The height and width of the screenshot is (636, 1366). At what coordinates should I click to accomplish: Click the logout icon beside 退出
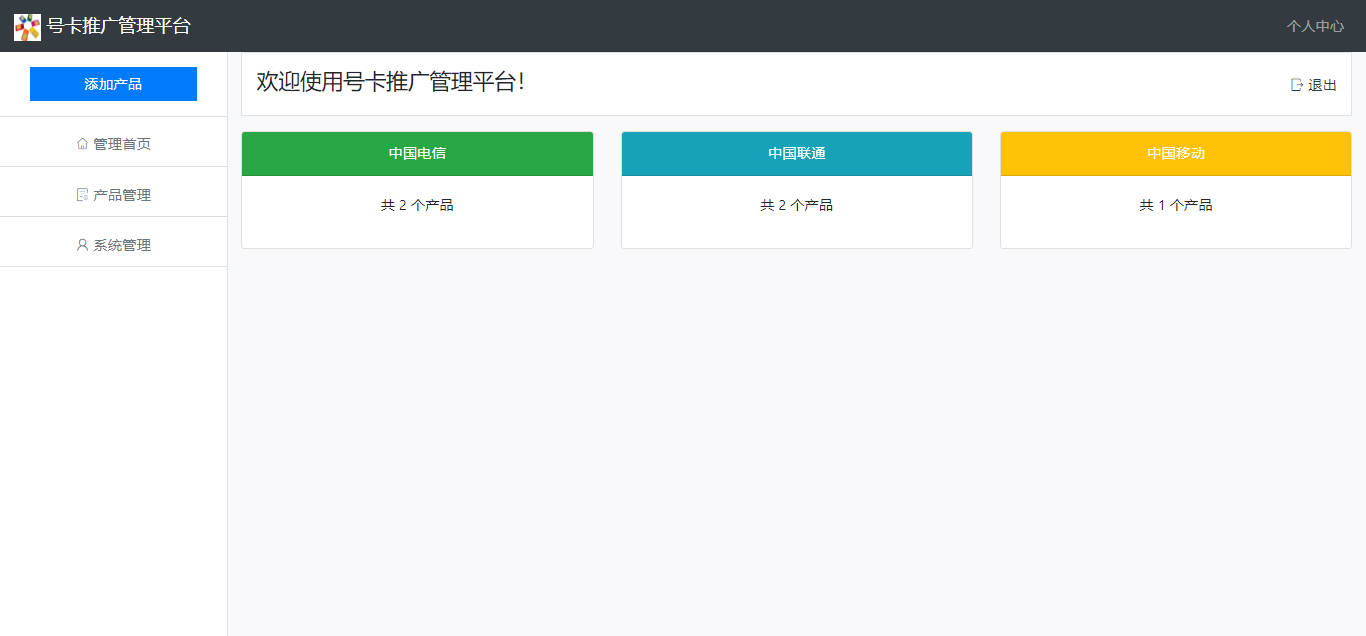[x=1297, y=85]
